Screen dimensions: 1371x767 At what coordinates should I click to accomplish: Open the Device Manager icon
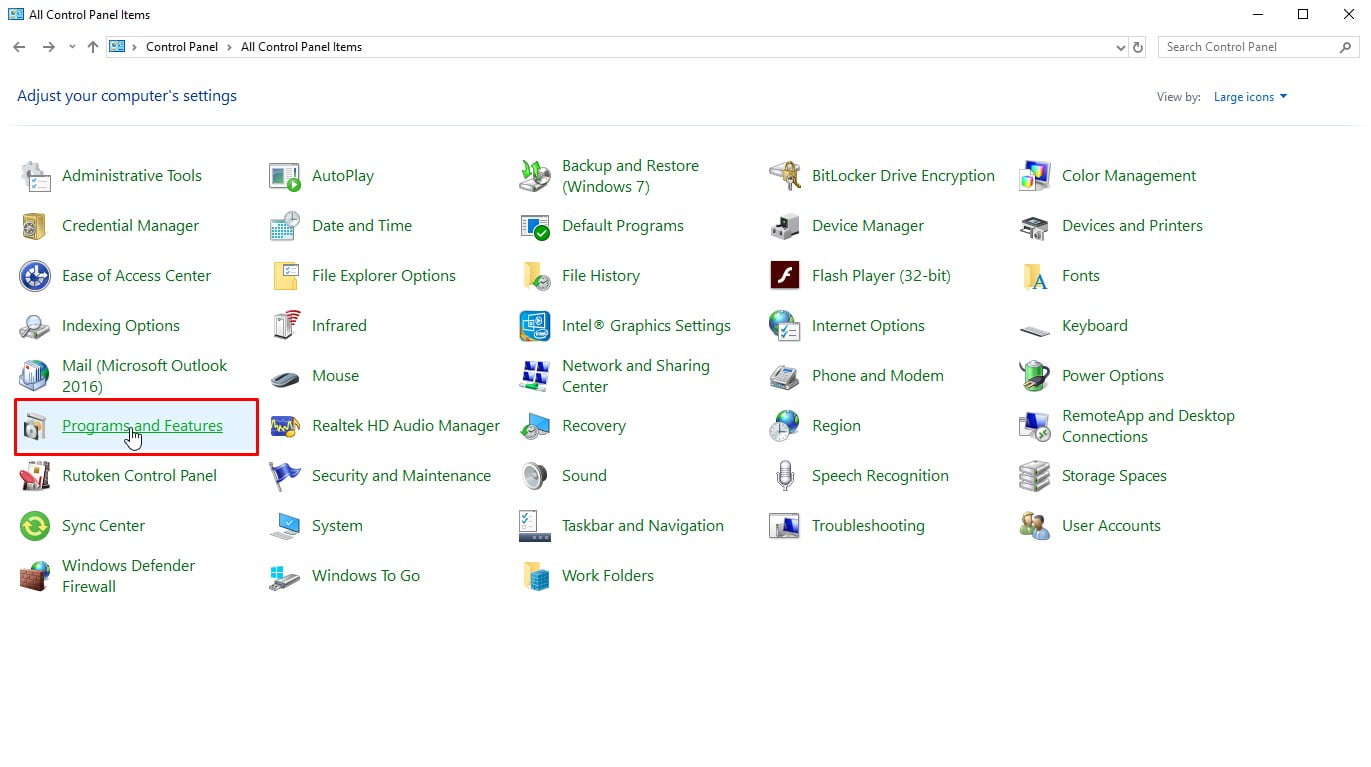tap(785, 226)
